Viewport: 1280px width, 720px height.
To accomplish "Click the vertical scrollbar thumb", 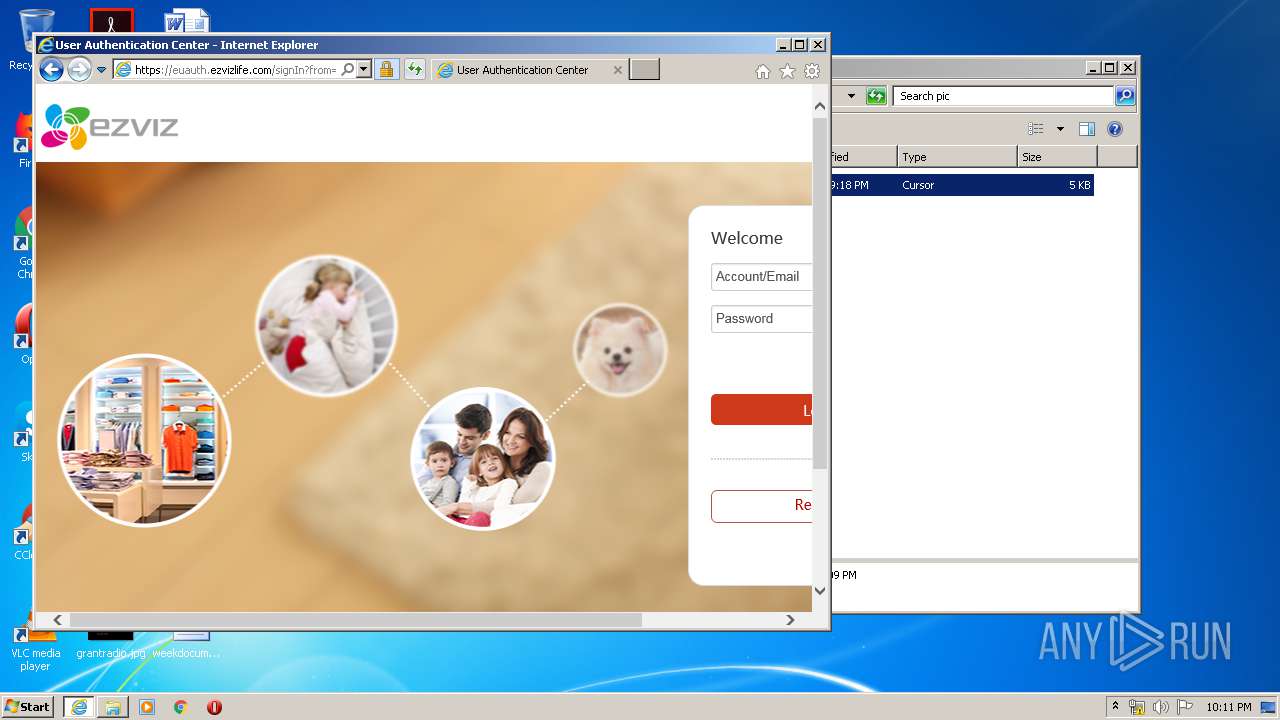I will tap(820, 293).
